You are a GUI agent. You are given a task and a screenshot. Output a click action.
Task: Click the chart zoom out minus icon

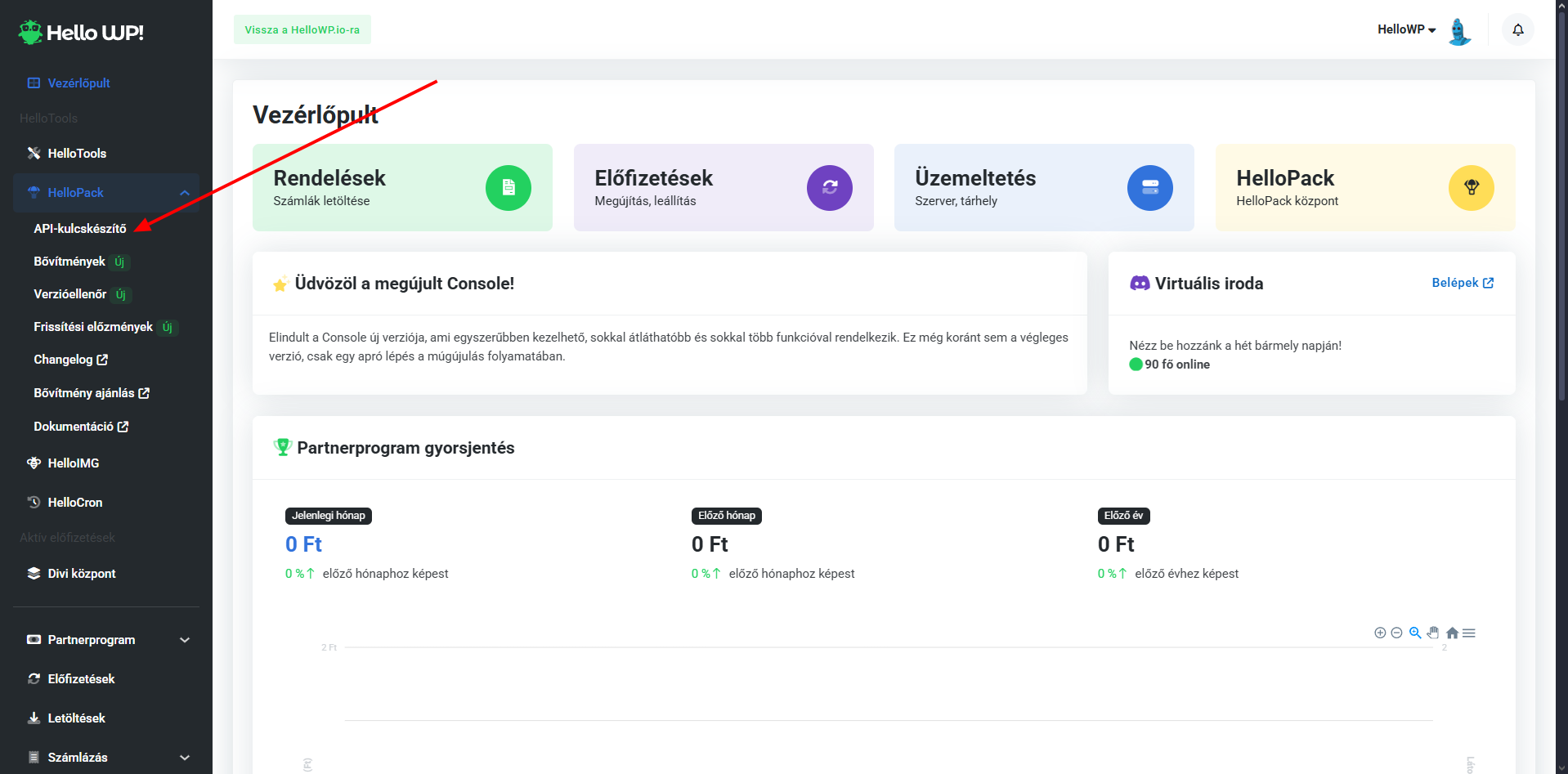[x=1396, y=633]
